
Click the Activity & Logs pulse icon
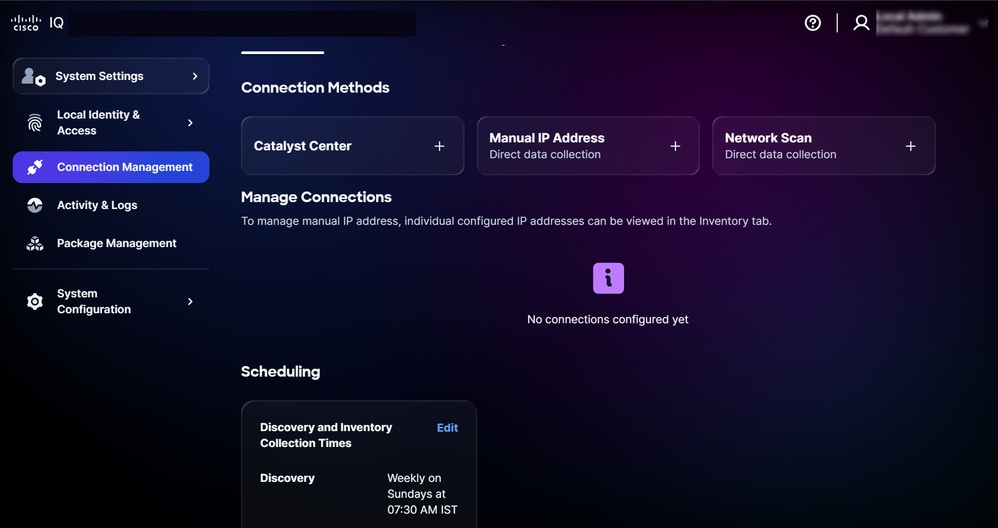35,205
